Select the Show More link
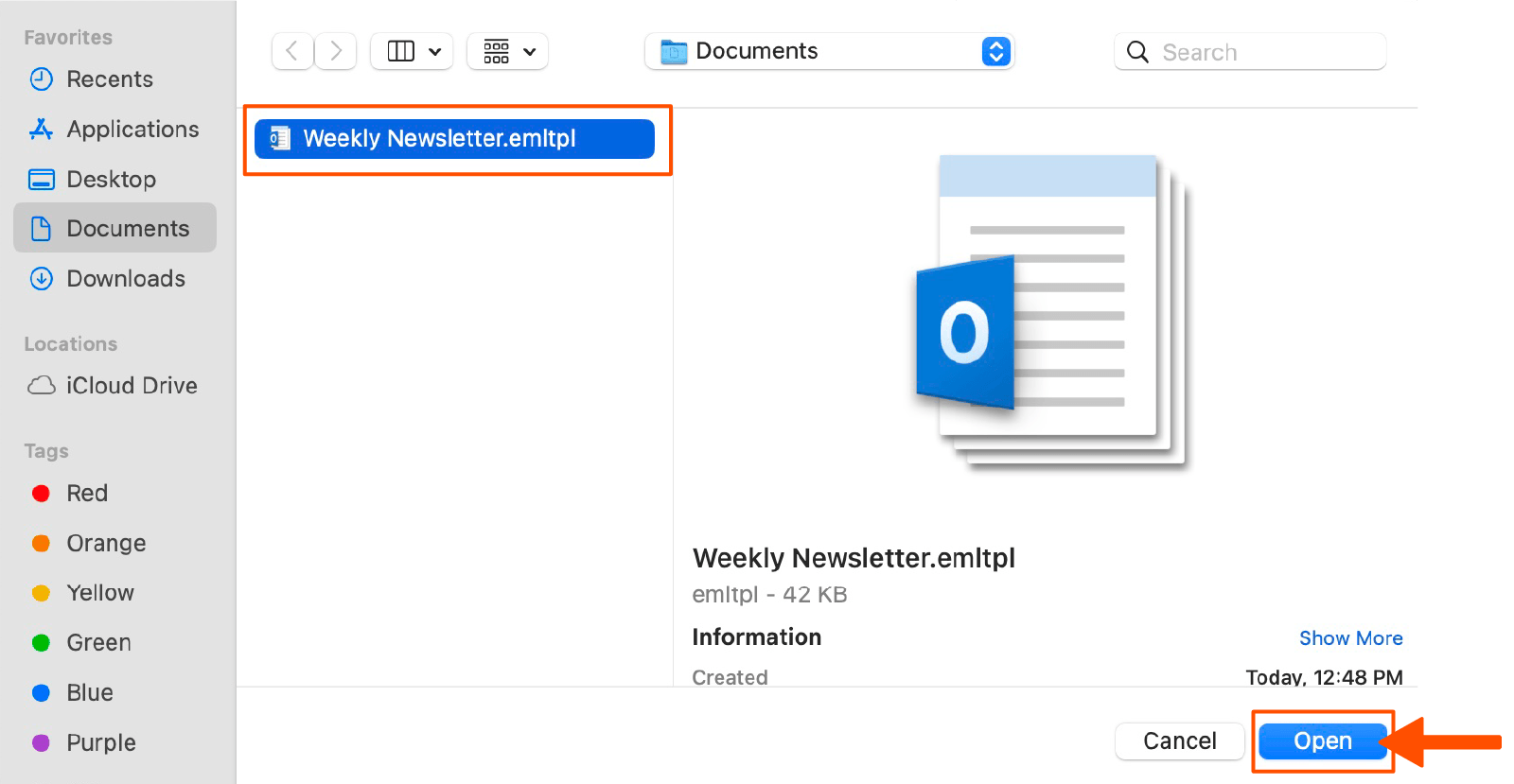Screen dimensions: 1514x784 (1350, 638)
